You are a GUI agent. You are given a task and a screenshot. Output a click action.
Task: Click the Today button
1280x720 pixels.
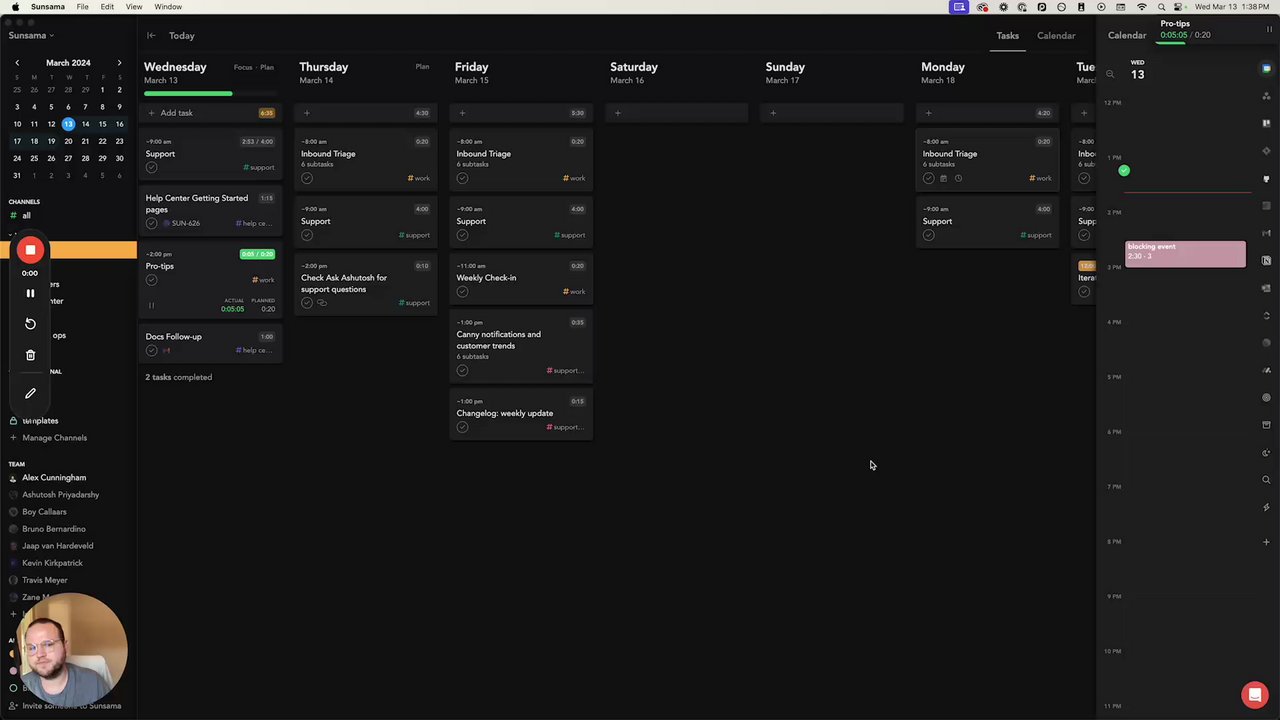181,36
